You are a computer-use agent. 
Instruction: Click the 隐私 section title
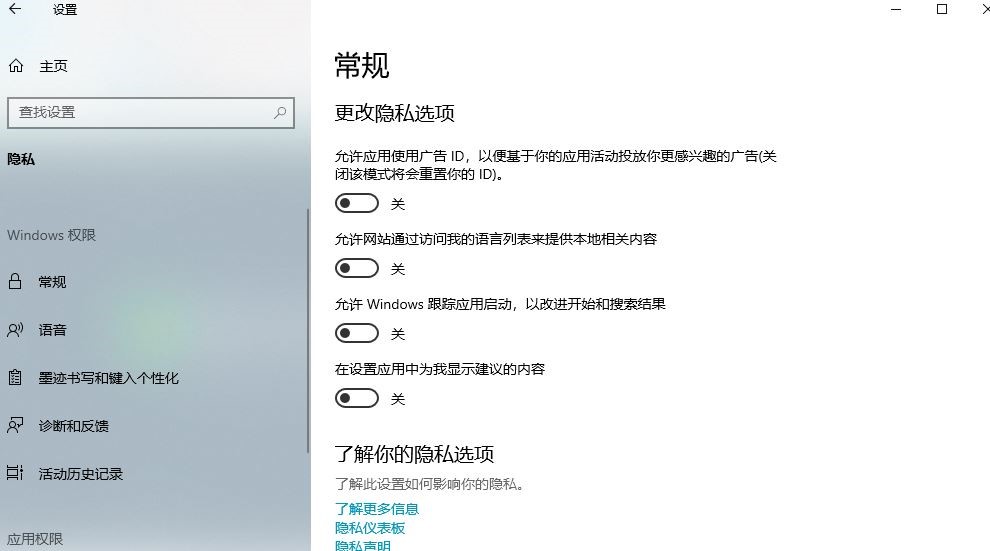[21, 159]
